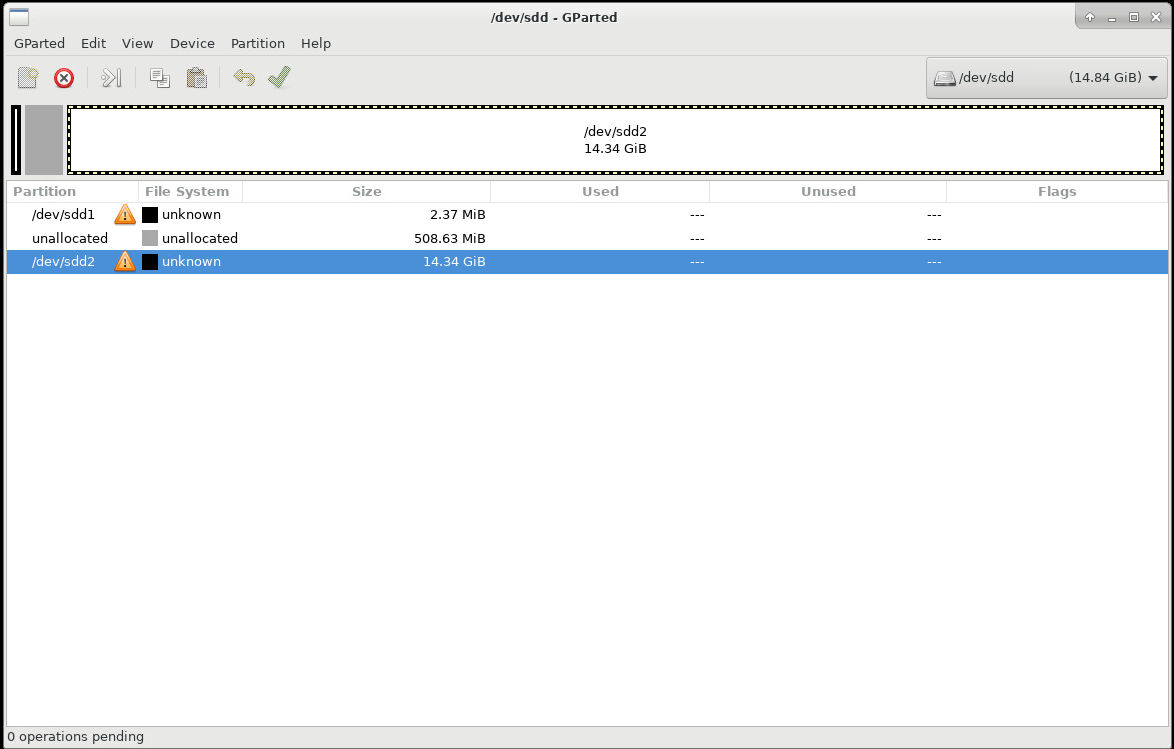Click the 14.34 GiB size cell in table
Screen dimensions: 1174x749
(454, 261)
